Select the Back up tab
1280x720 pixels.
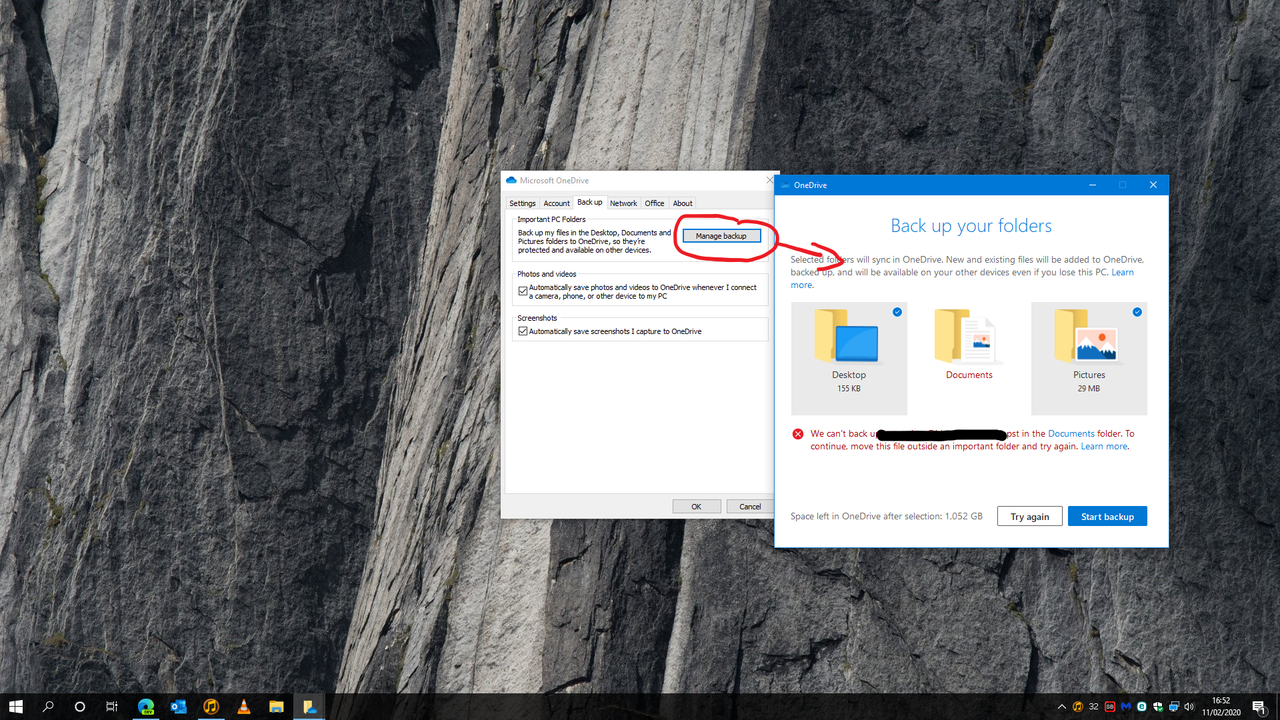click(x=590, y=202)
